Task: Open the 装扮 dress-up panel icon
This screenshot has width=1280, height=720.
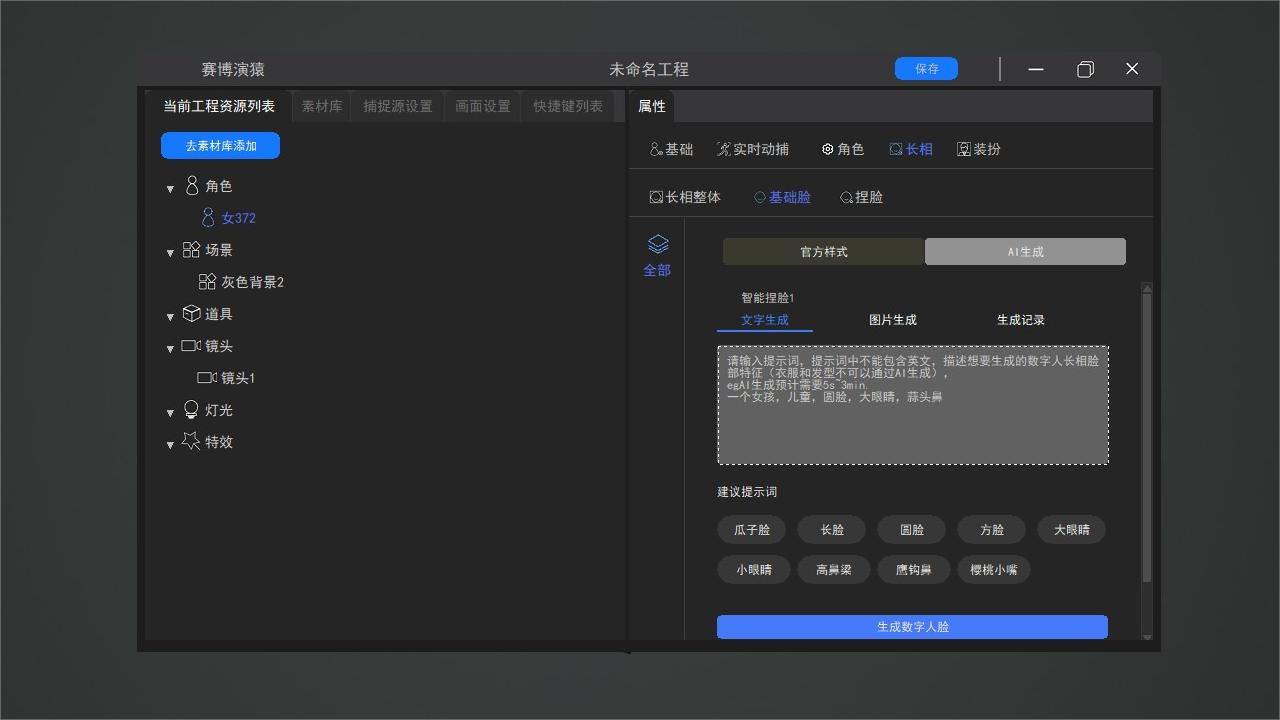Action: [978, 148]
